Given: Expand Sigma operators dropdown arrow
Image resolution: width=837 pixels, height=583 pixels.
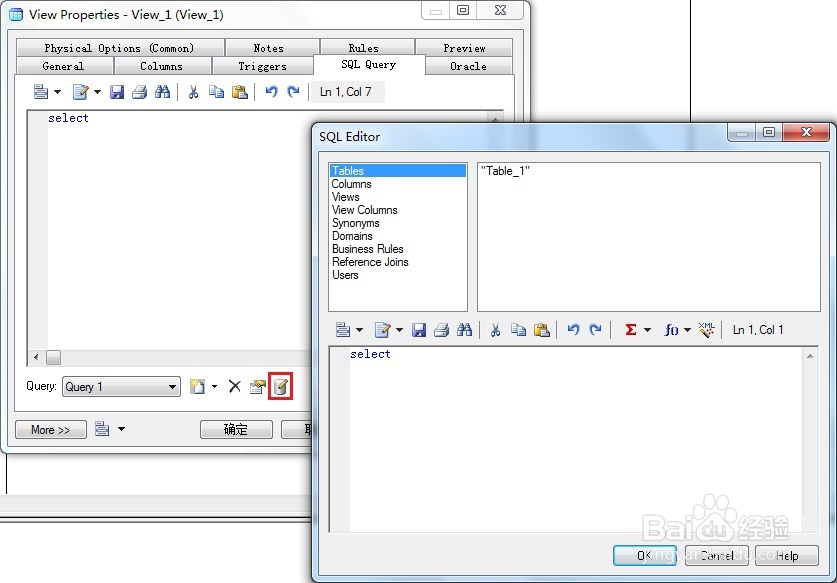Looking at the screenshot, I should pos(648,330).
